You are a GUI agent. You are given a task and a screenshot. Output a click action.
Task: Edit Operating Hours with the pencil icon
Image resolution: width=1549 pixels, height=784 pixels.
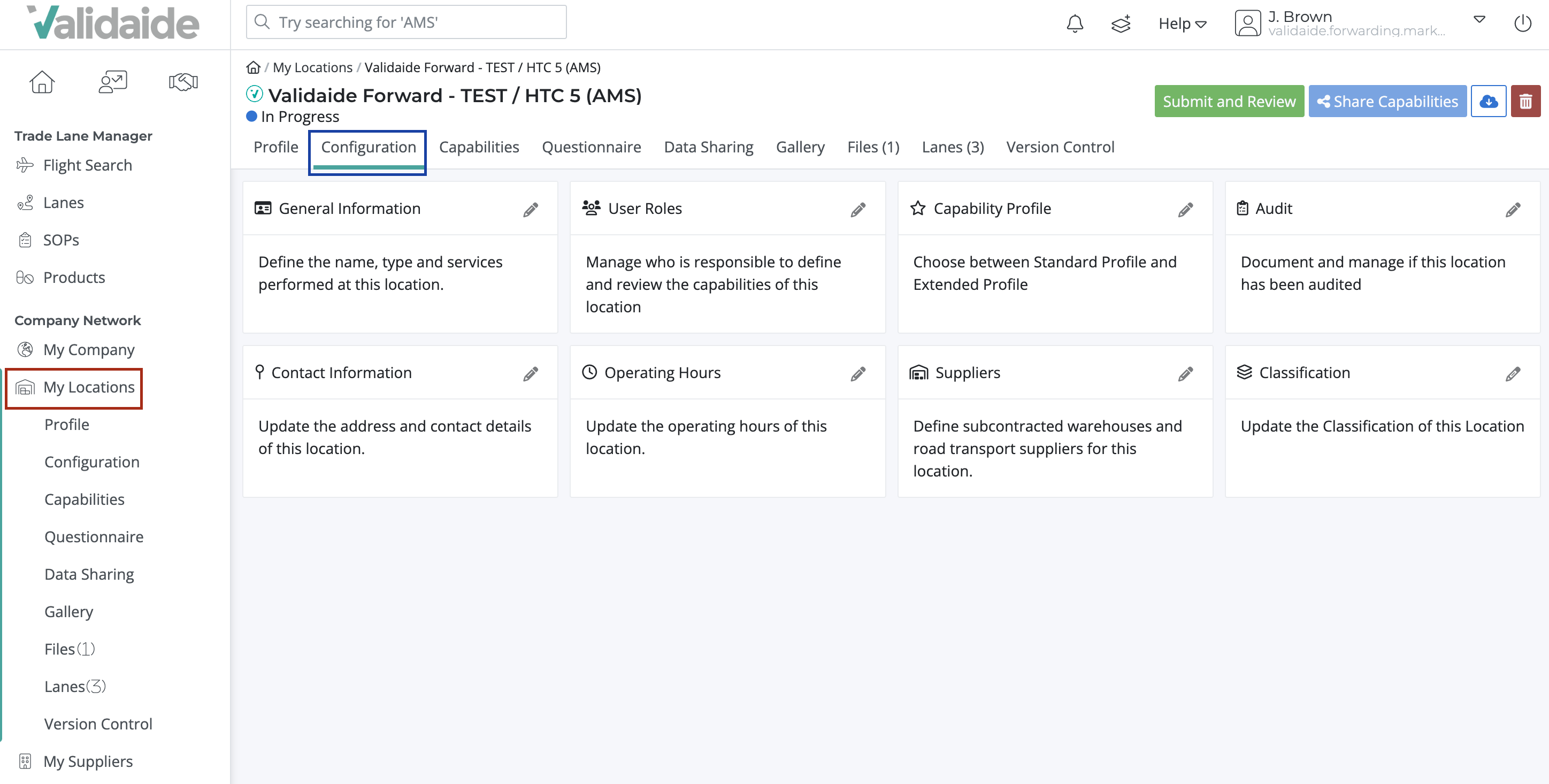point(858,373)
